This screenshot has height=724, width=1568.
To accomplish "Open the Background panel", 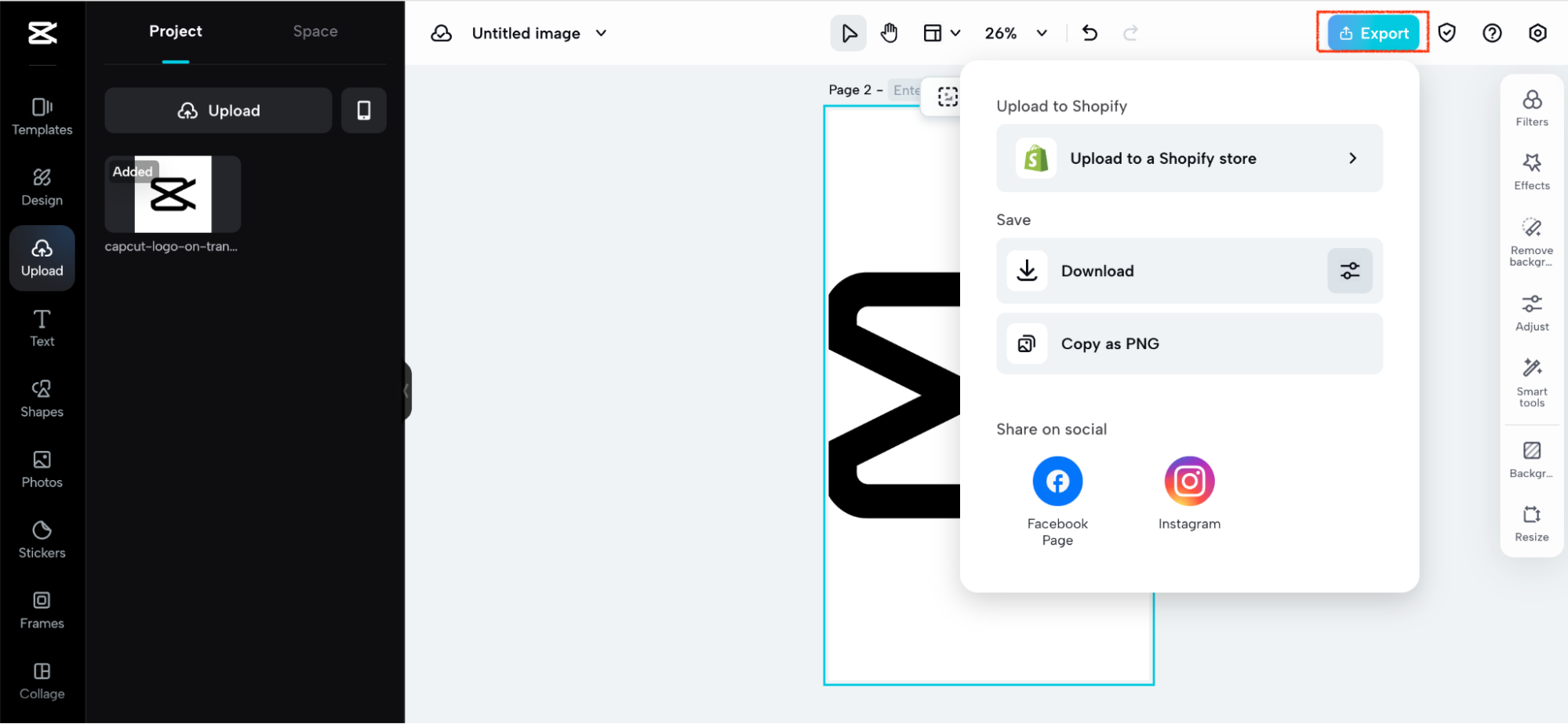I will [1532, 460].
